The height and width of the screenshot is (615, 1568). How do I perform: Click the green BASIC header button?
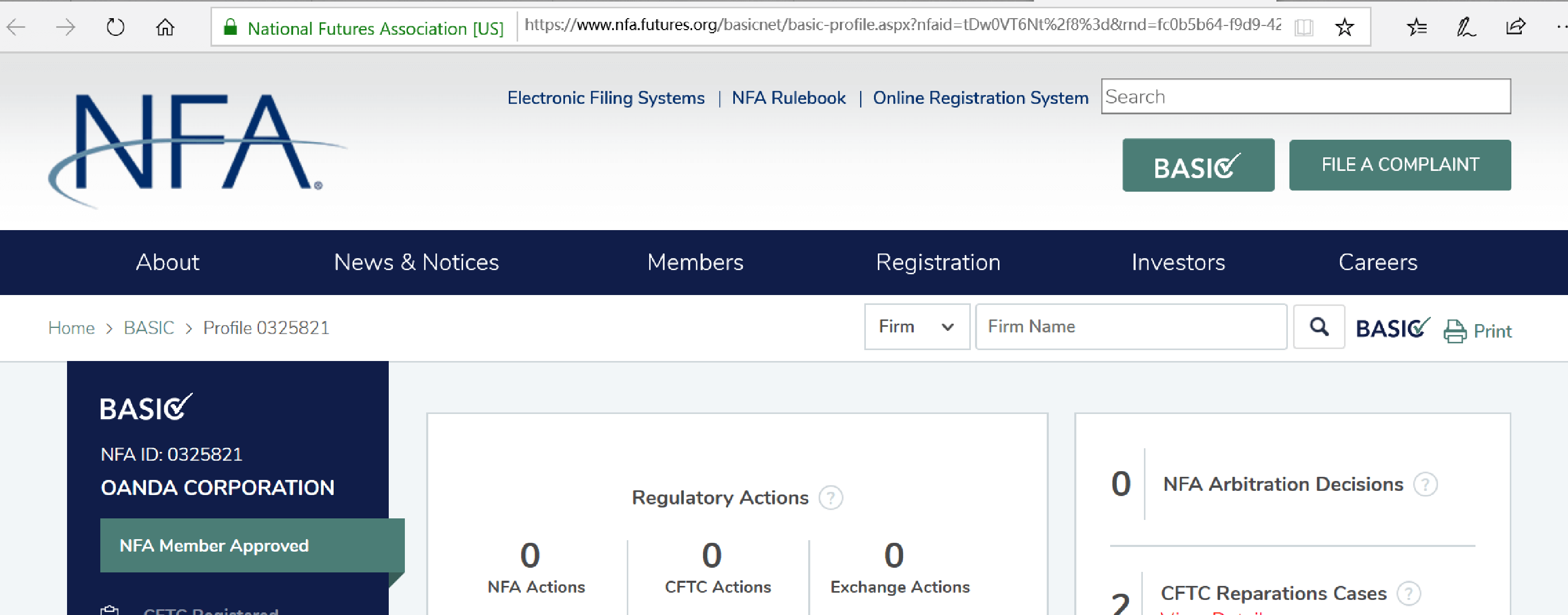1197,166
